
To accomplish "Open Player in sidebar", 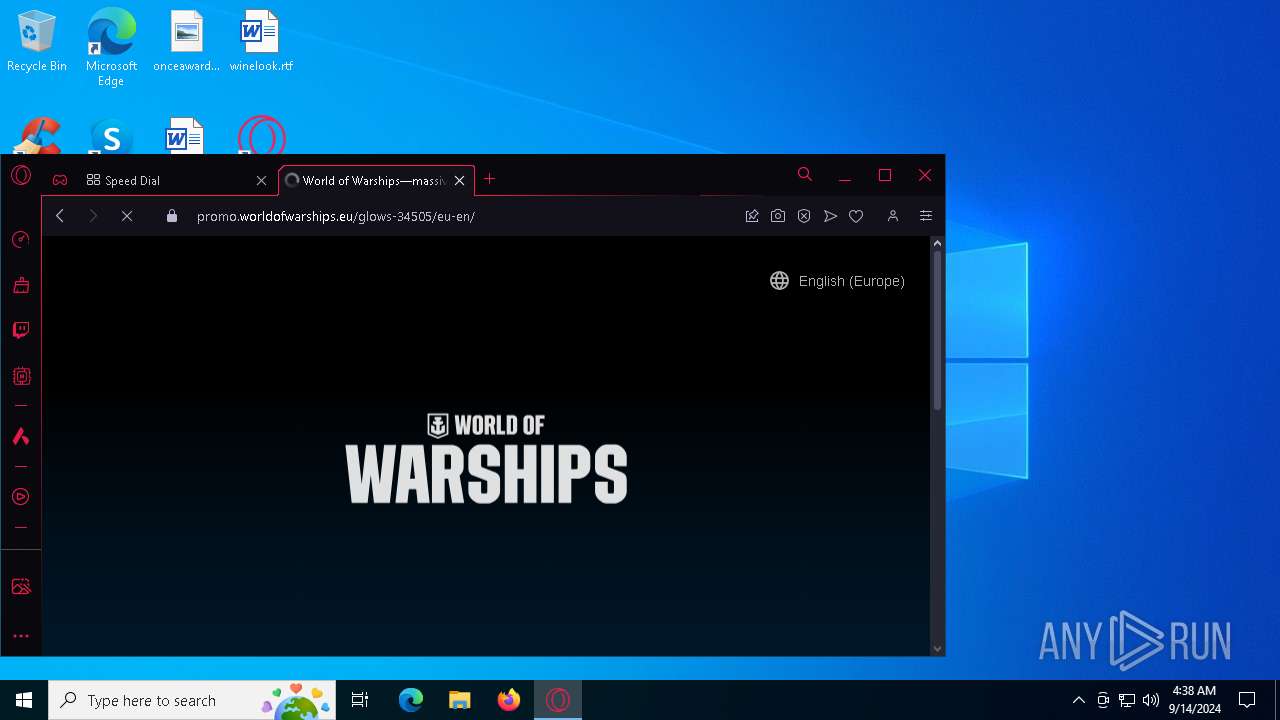I will [x=21, y=497].
